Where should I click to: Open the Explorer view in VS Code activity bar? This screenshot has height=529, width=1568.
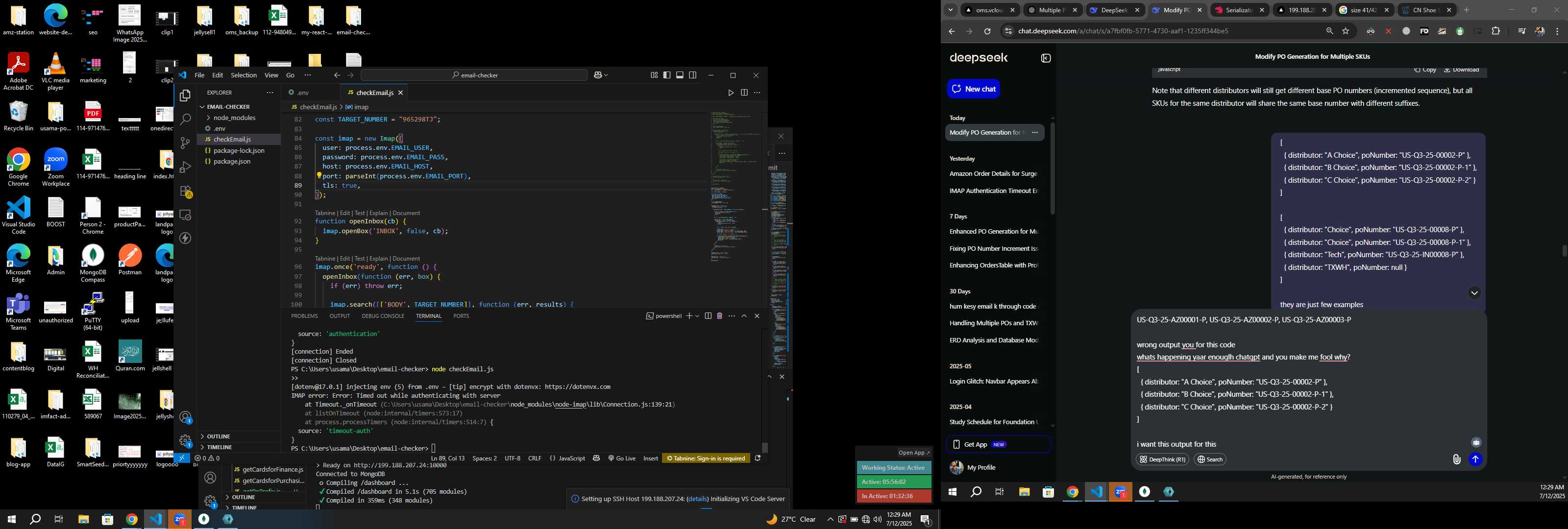pyautogui.click(x=186, y=96)
